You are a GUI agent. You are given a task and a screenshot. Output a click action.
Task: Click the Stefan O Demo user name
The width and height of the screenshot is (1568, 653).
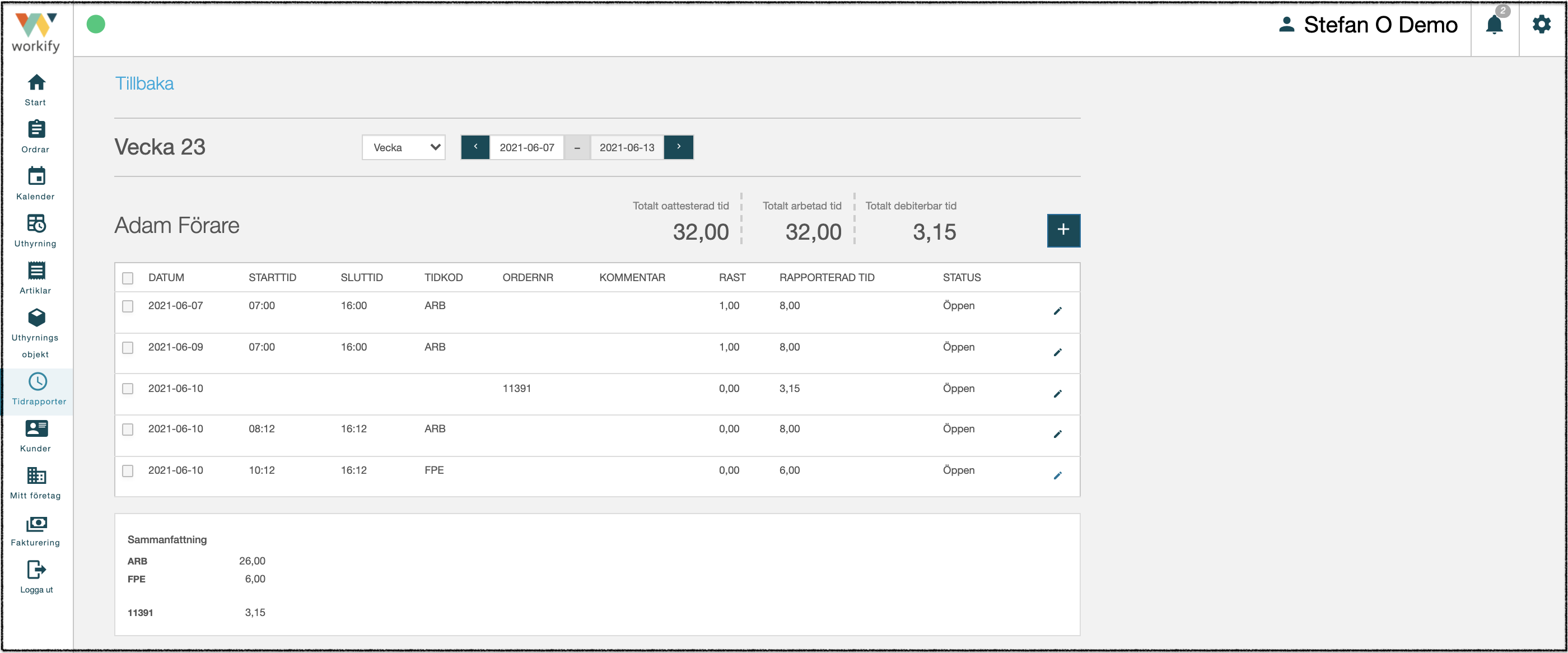click(1380, 24)
